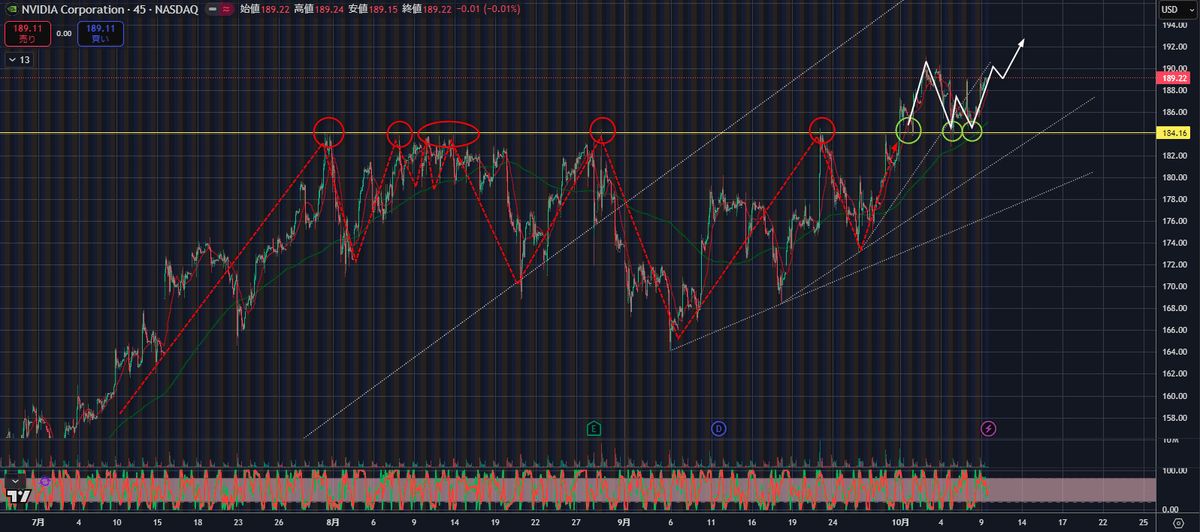
Task: Click the 7月 label on the time axis
Action: 38,522
